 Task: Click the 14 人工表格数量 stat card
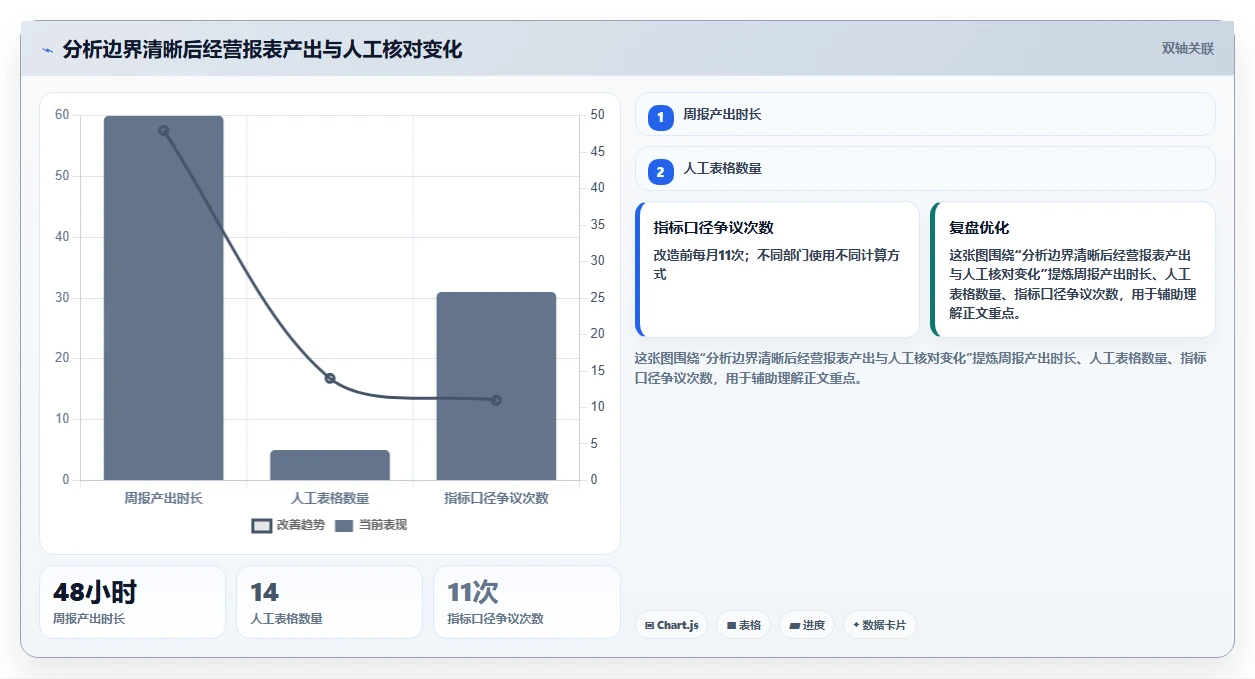(329, 602)
